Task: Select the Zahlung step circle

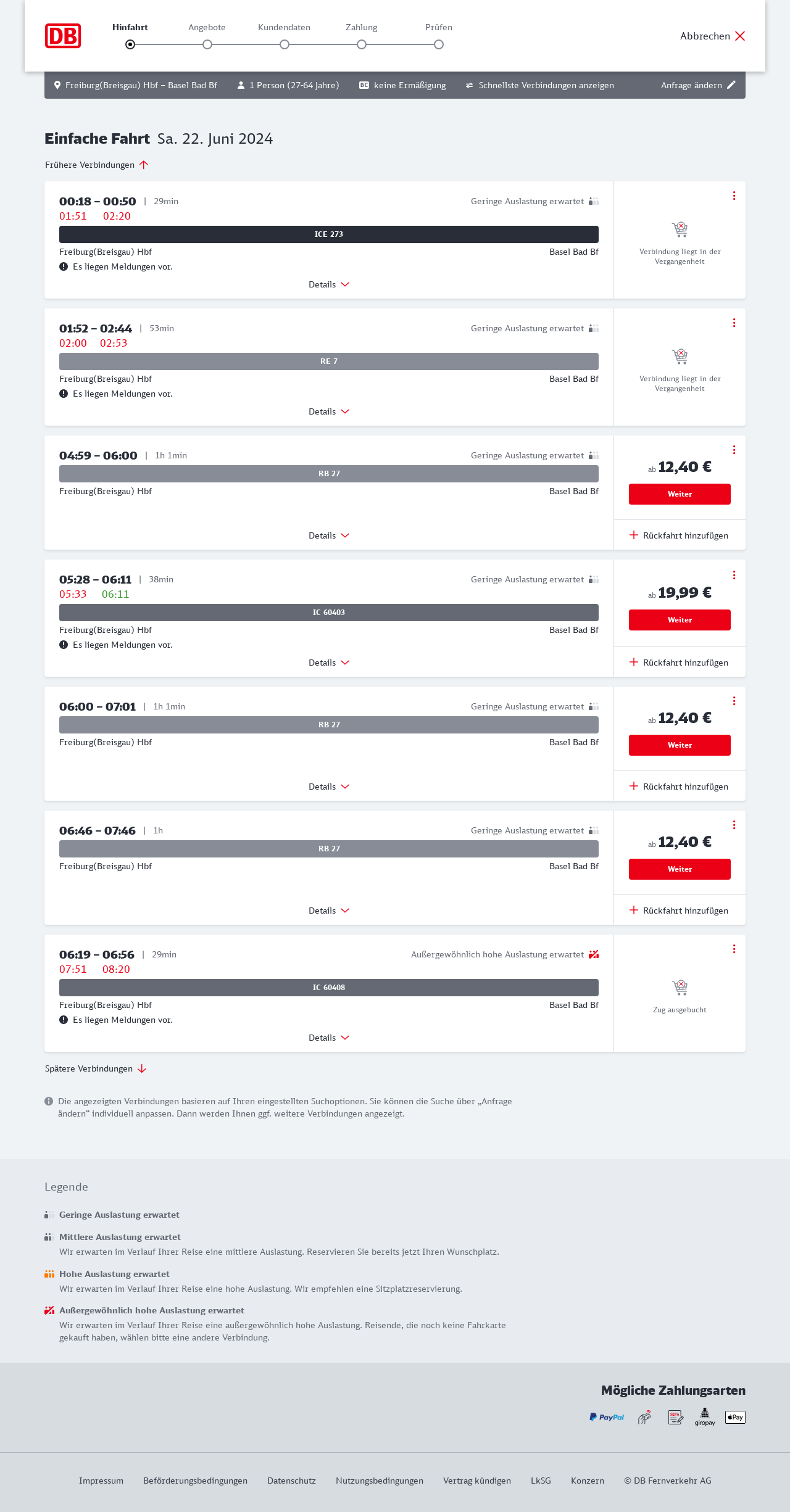Action: click(362, 44)
